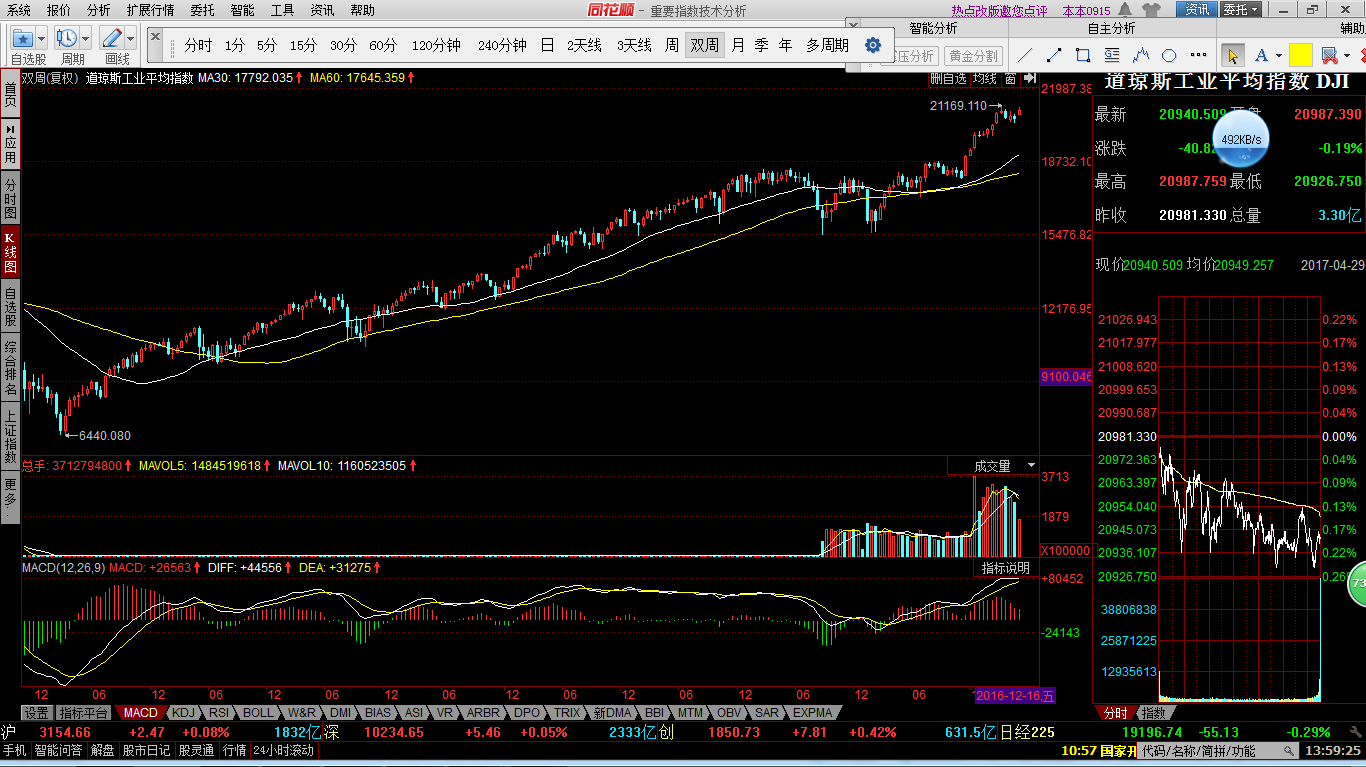Expand the 周期 dropdown arrow

(85, 39)
